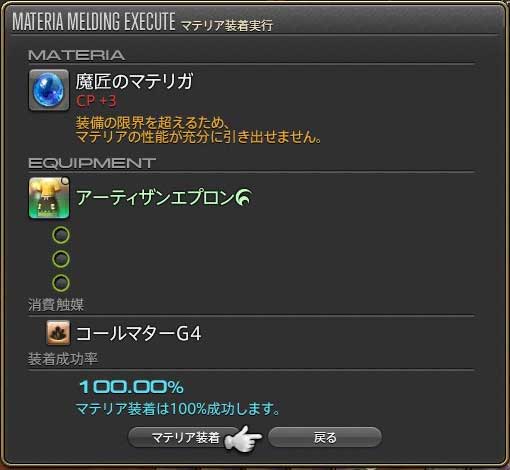Click the pointing hand cursor icon

(x=243, y=439)
